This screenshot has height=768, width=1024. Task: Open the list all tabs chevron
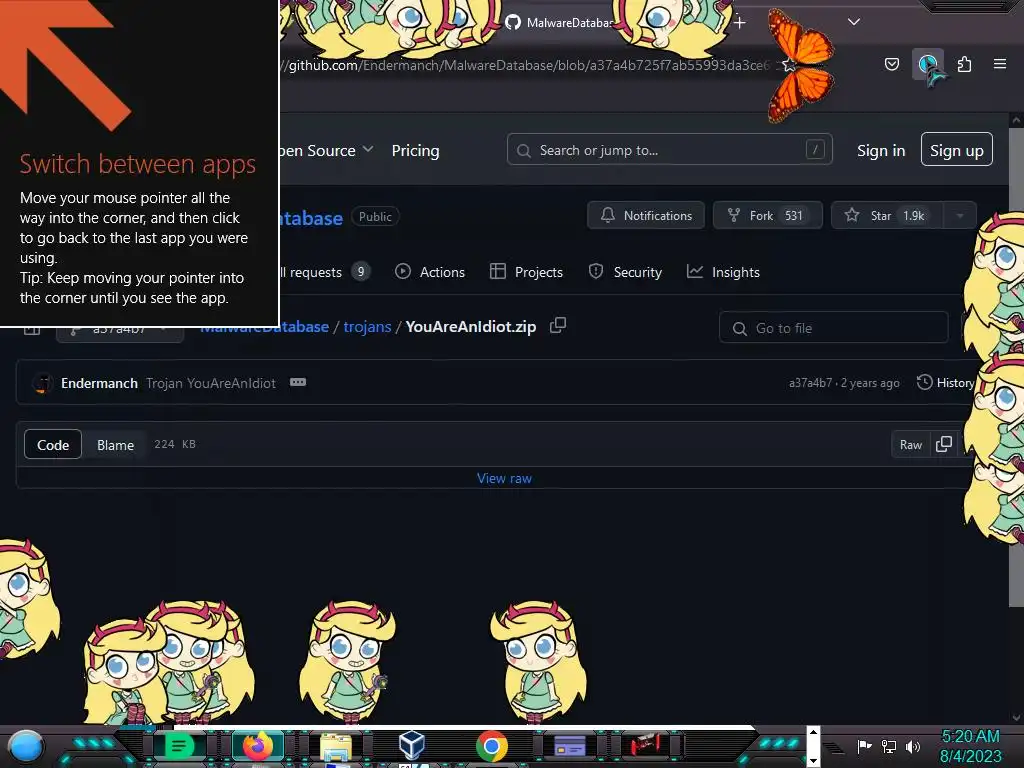(x=854, y=22)
